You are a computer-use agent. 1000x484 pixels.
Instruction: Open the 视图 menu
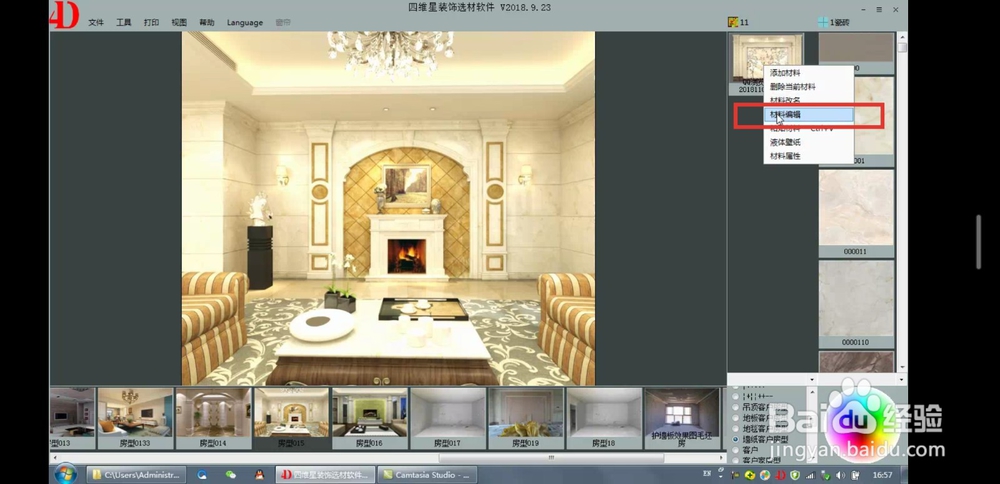pyautogui.click(x=179, y=22)
